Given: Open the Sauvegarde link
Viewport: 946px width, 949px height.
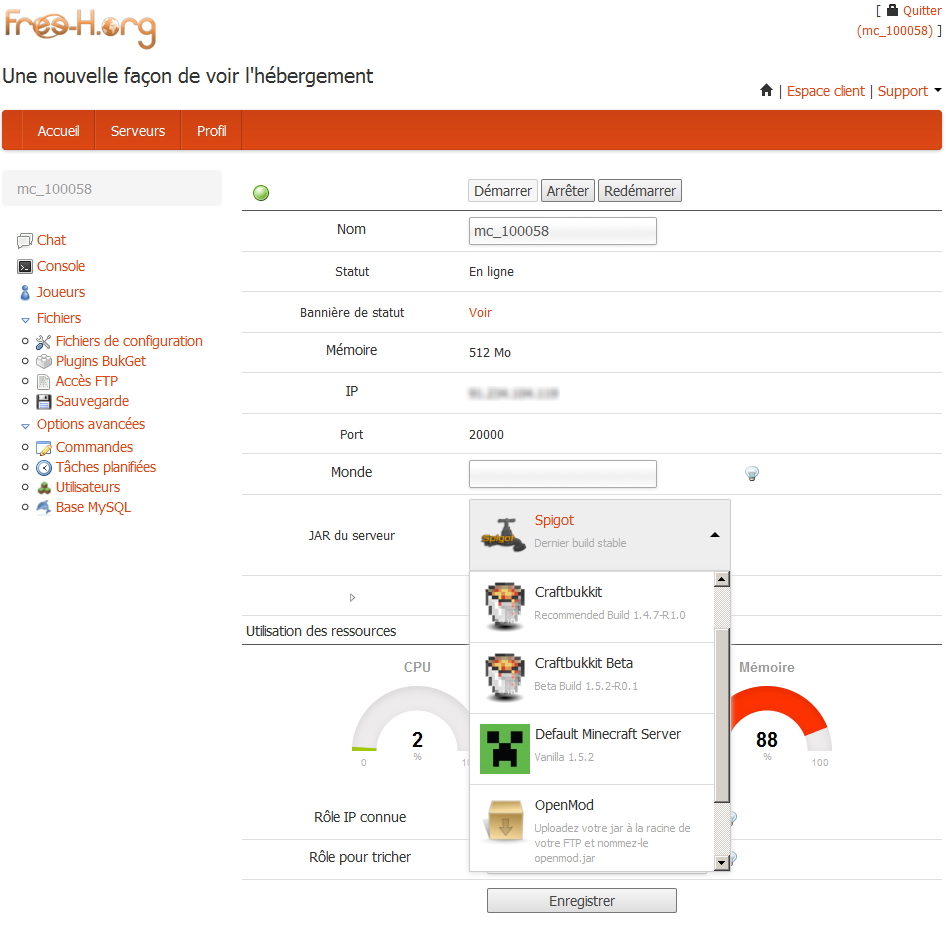Looking at the screenshot, I should click(x=92, y=401).
